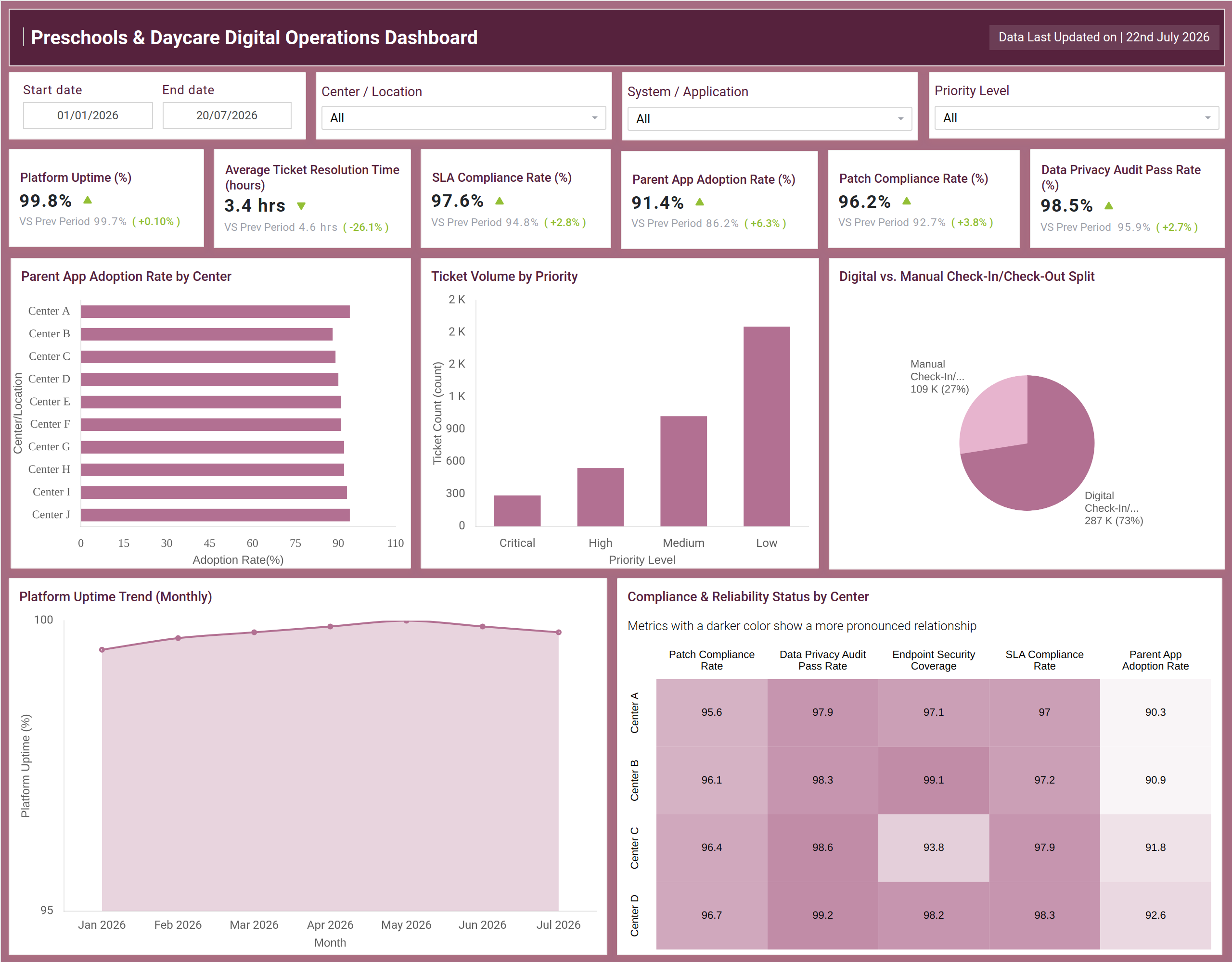
Task: Click the Platform Uptime green up-arrow indicator
Action: click(88, 200)
